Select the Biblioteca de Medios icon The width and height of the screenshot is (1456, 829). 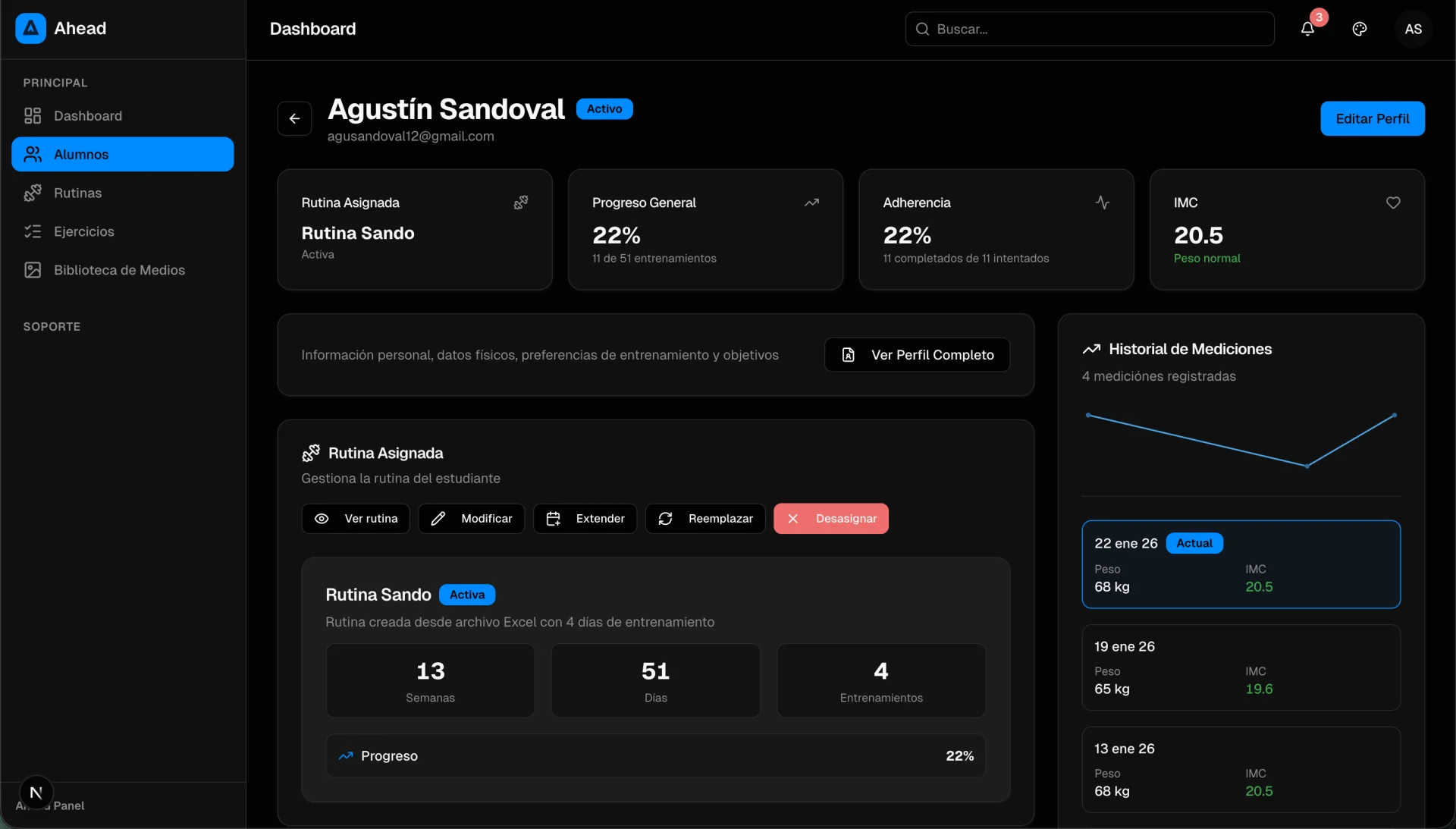click(33, 270)
